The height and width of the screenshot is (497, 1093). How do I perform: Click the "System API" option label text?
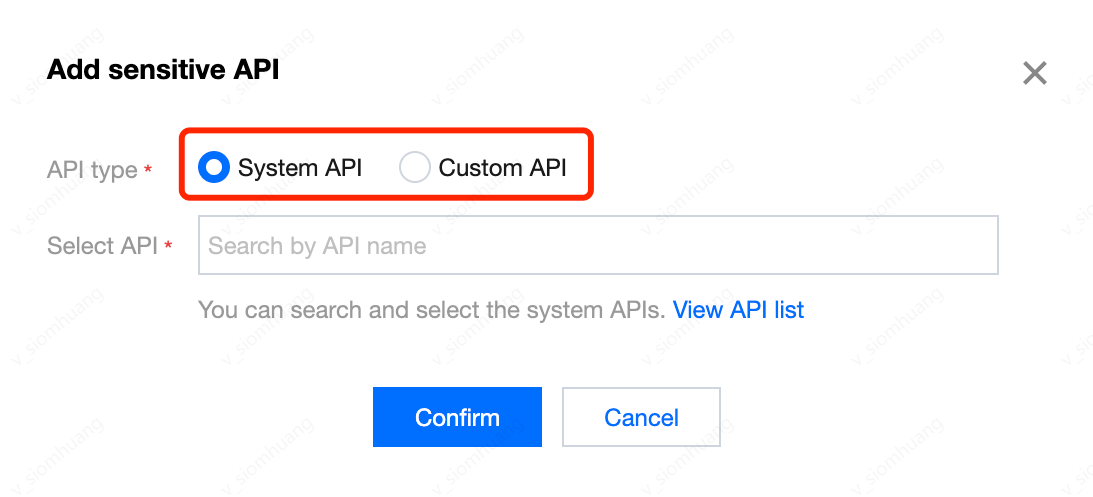300,168
